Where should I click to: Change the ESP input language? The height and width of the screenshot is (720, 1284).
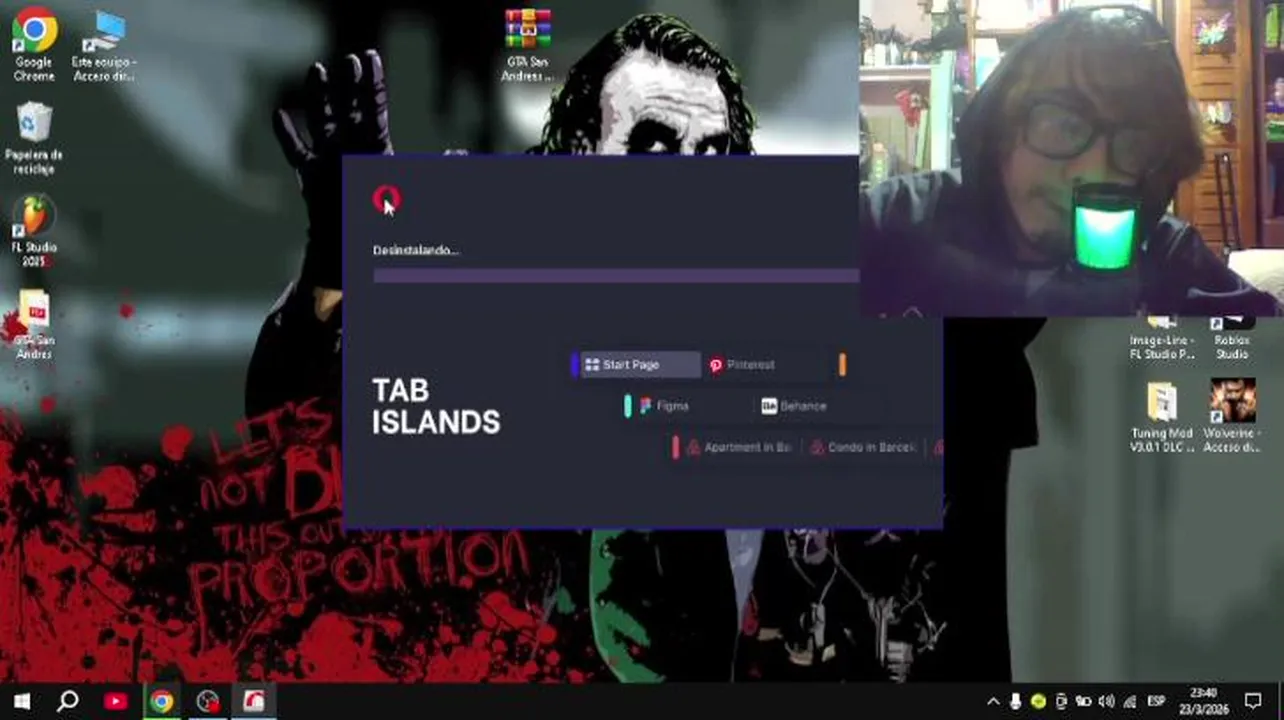1156,702
